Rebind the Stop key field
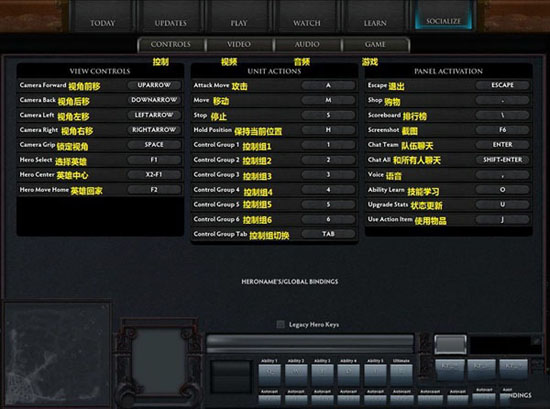The height and width of the screenshot is (409, 550). [328, 115]
